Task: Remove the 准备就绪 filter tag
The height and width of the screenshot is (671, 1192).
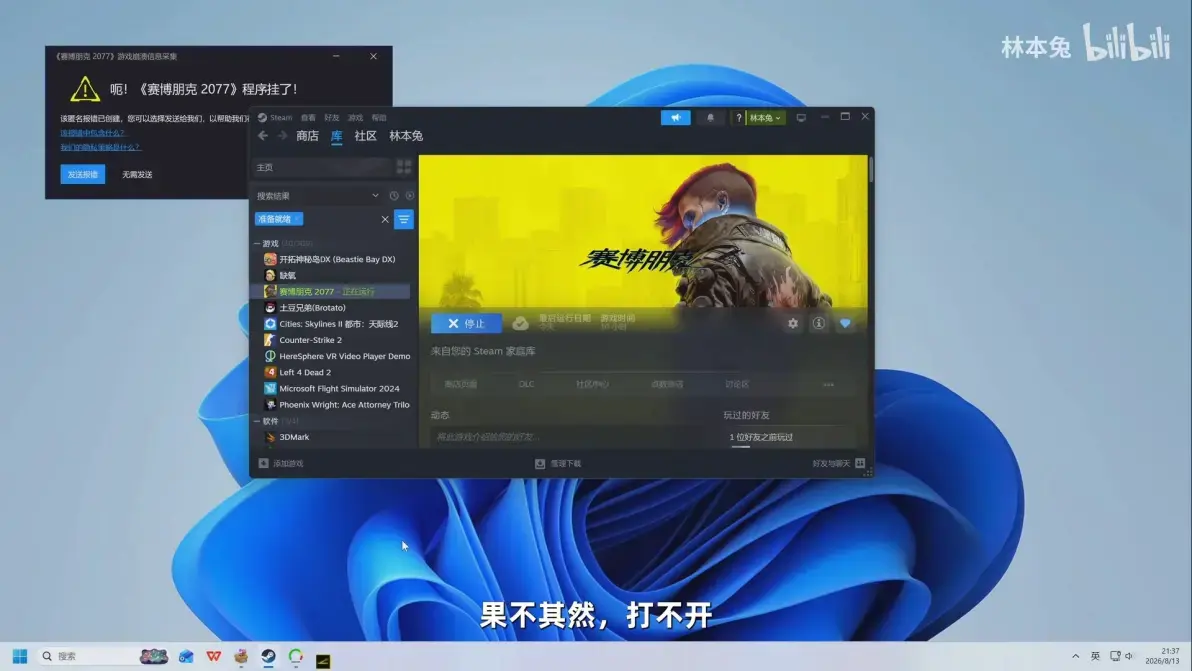Action: click(x=297, y=219)
